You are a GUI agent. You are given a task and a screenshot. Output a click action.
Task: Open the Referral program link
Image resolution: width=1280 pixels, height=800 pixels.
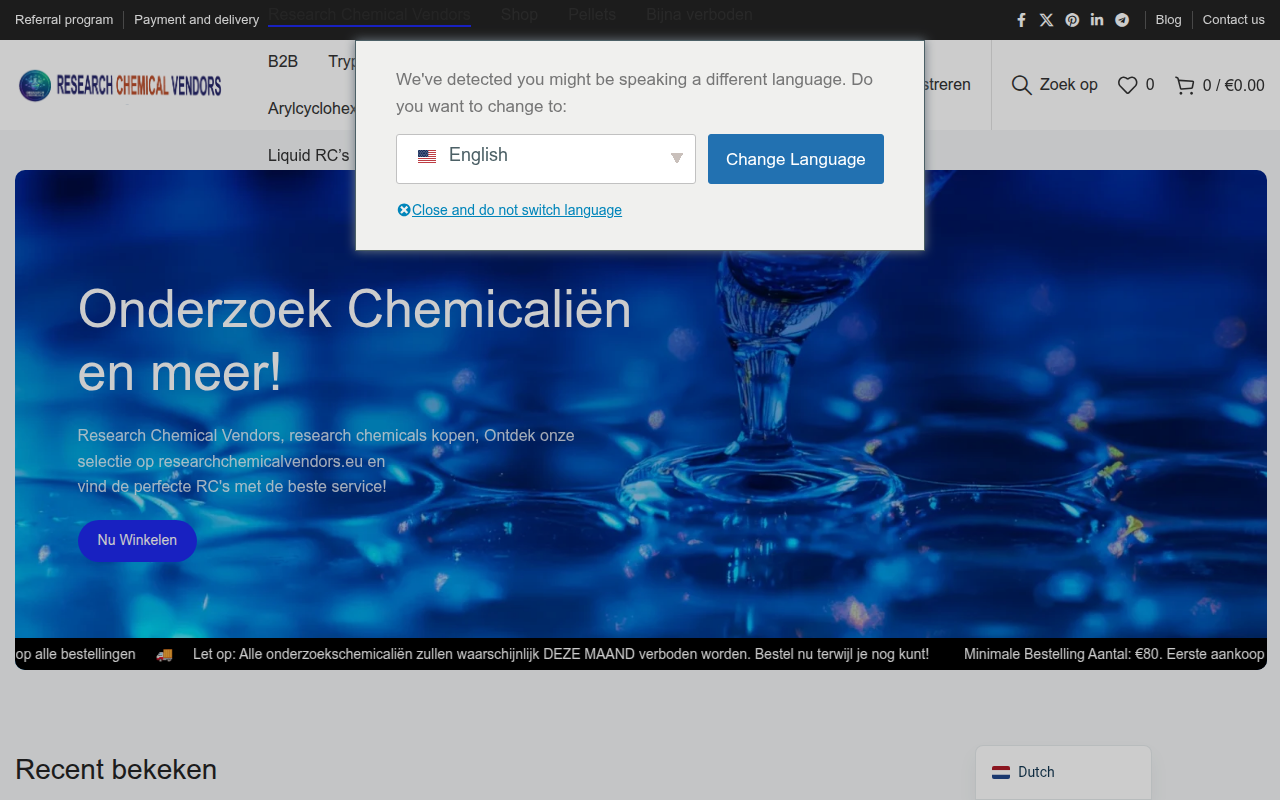tap(64, 20)
